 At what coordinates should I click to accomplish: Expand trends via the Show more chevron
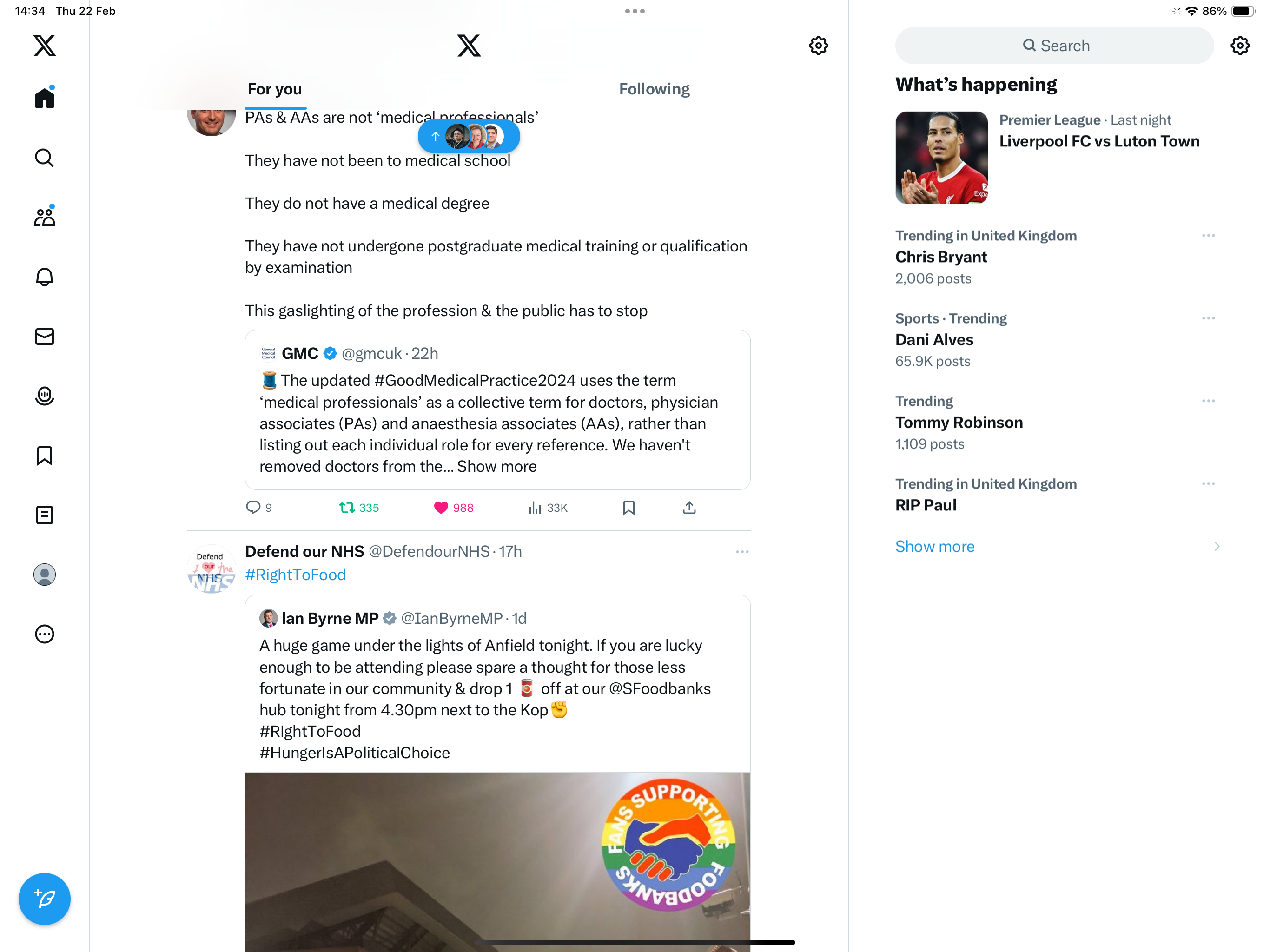[x=1217, y=547]
